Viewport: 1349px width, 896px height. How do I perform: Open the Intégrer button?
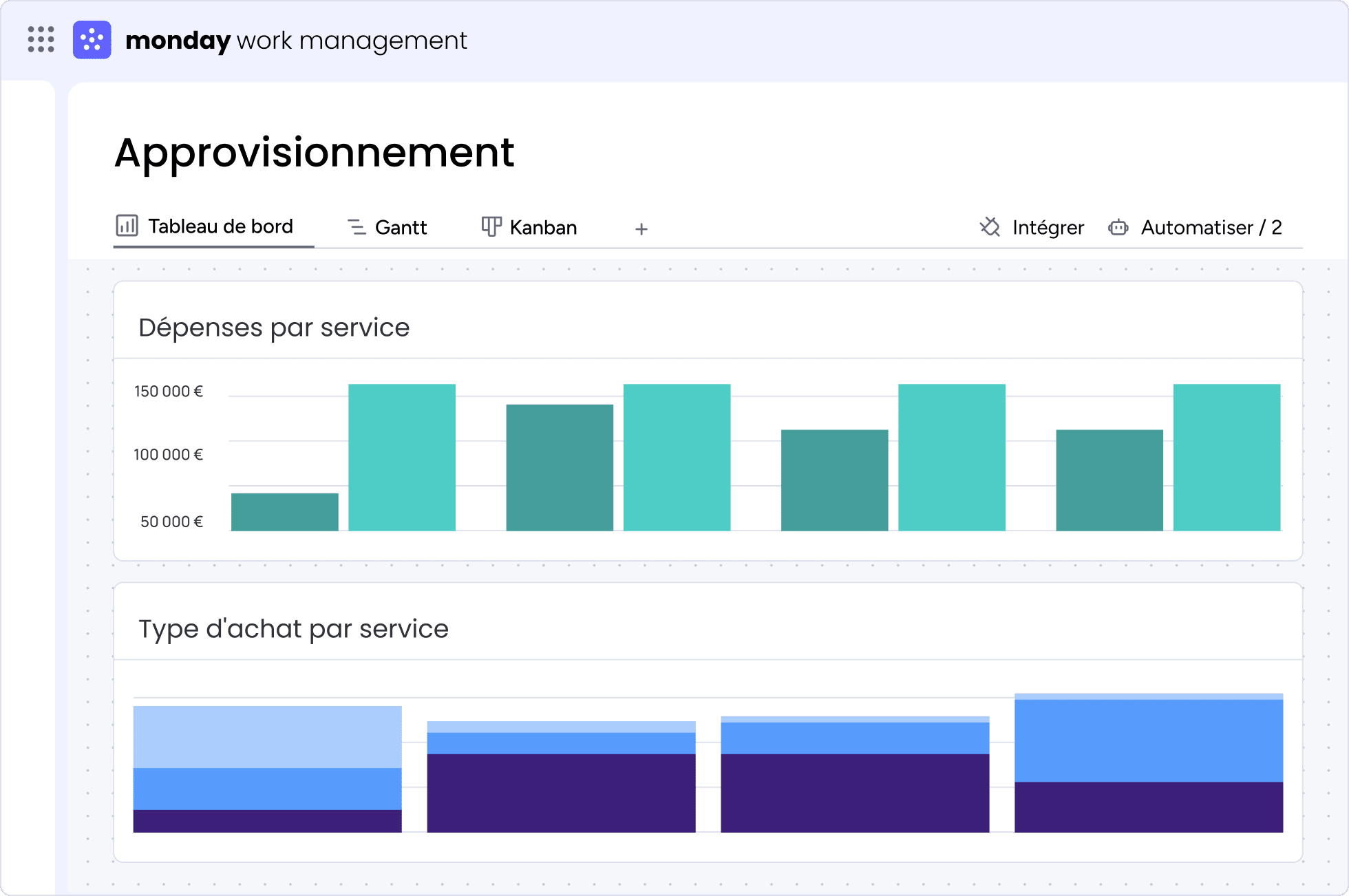click(1032, 227)
